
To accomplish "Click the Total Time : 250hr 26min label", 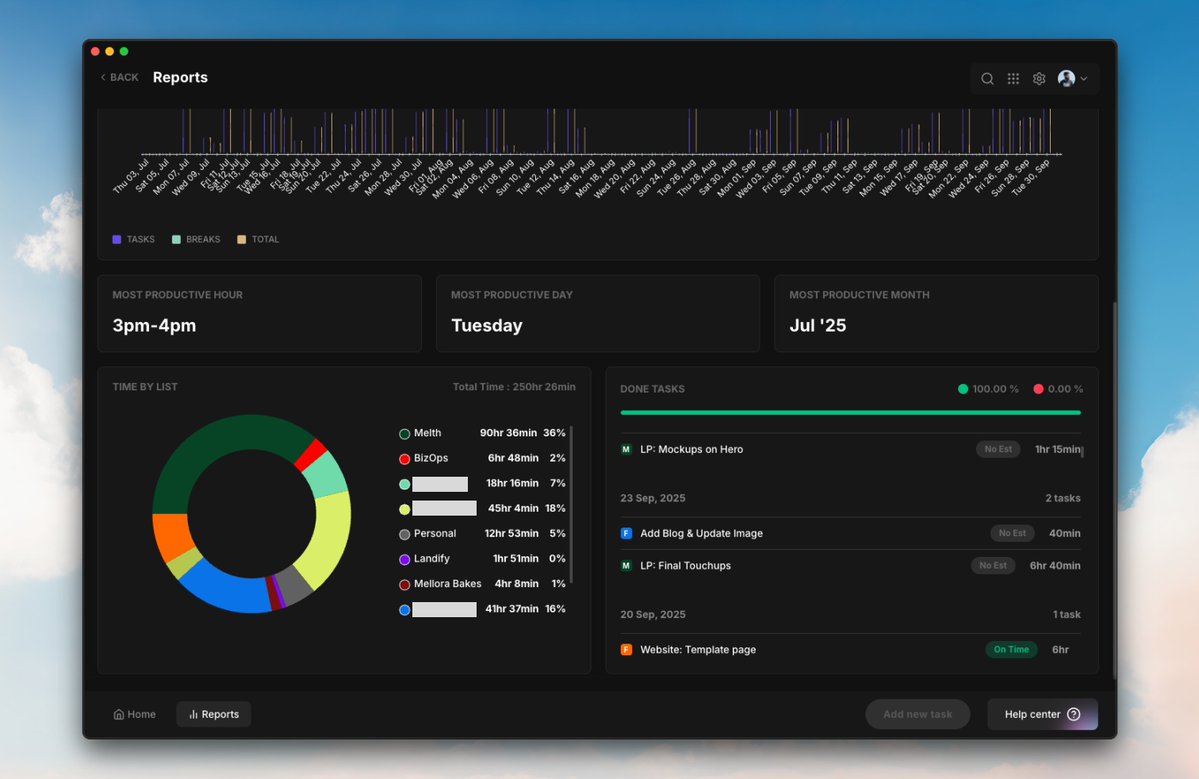I will [514, 387].
